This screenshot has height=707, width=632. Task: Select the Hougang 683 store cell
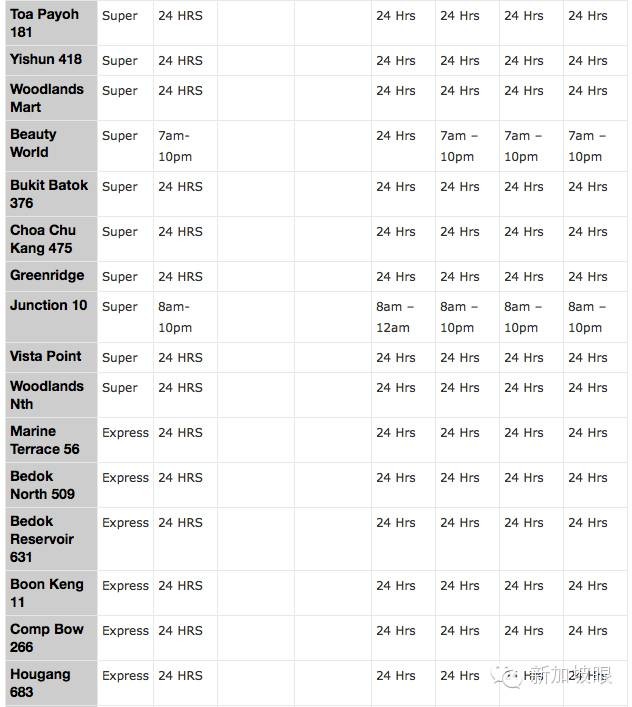click(x=40, y=683)
